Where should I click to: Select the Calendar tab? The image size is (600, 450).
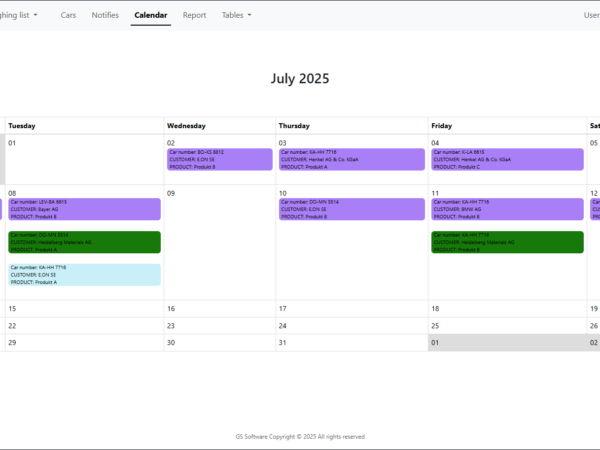[151, 15]
